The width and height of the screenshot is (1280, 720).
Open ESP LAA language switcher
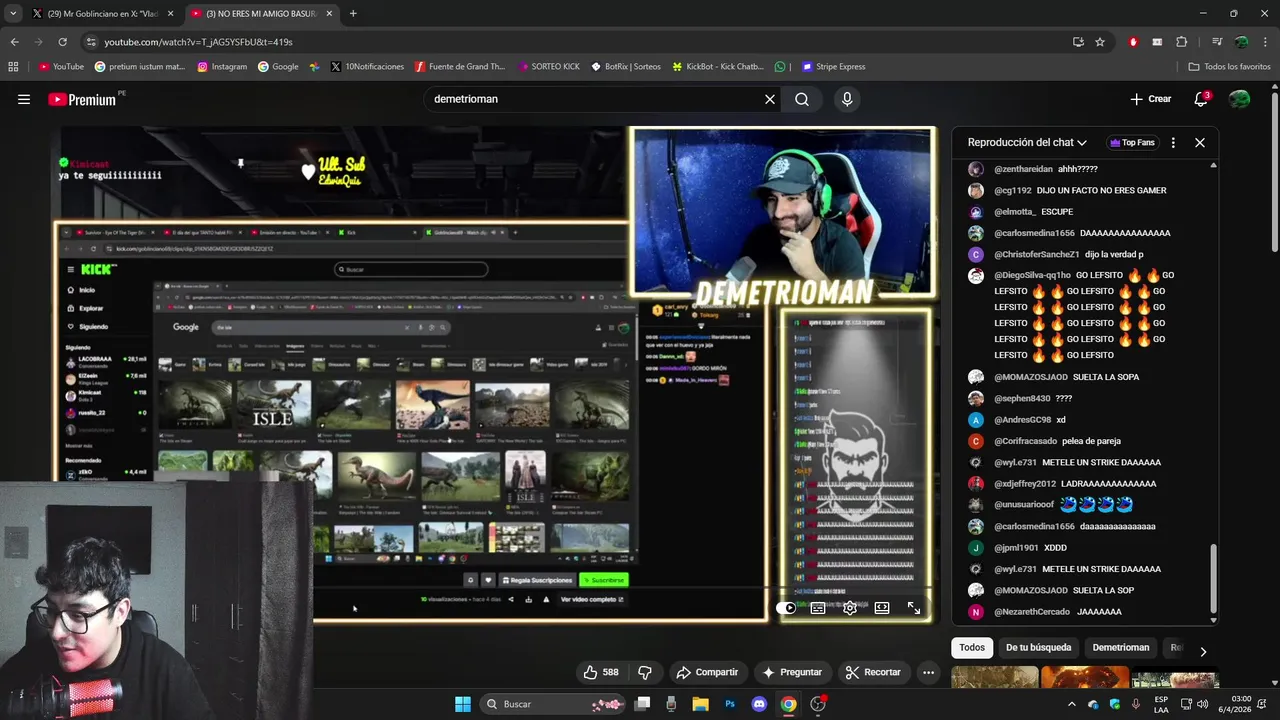1161,704
